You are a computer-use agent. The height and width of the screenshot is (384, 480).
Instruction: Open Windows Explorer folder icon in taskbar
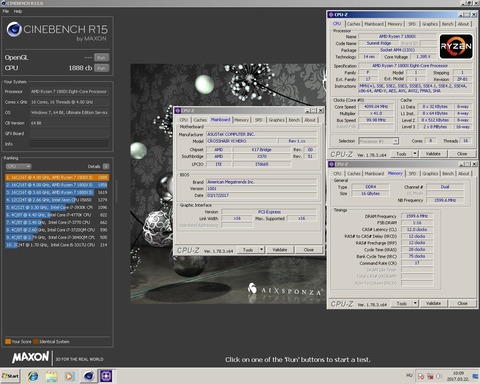[51, 376]
